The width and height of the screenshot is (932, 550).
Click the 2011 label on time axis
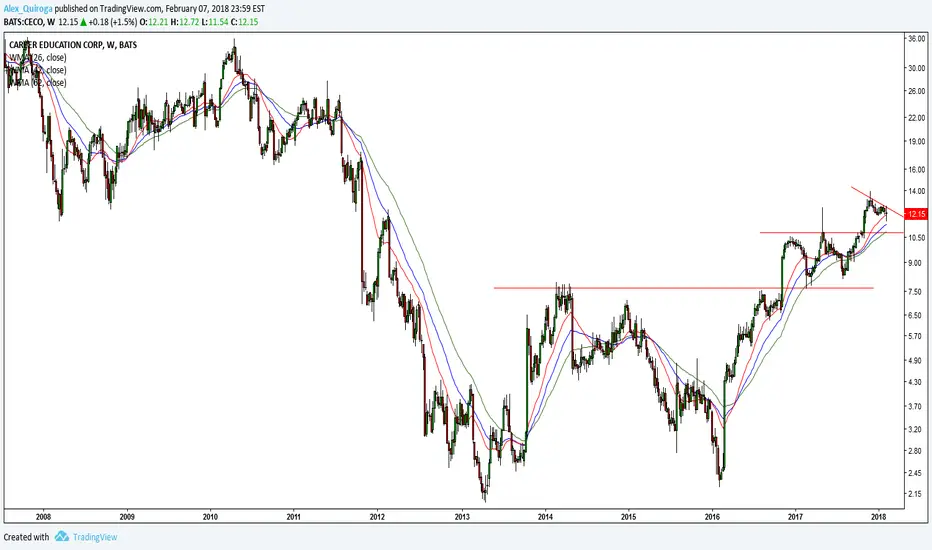294,517
